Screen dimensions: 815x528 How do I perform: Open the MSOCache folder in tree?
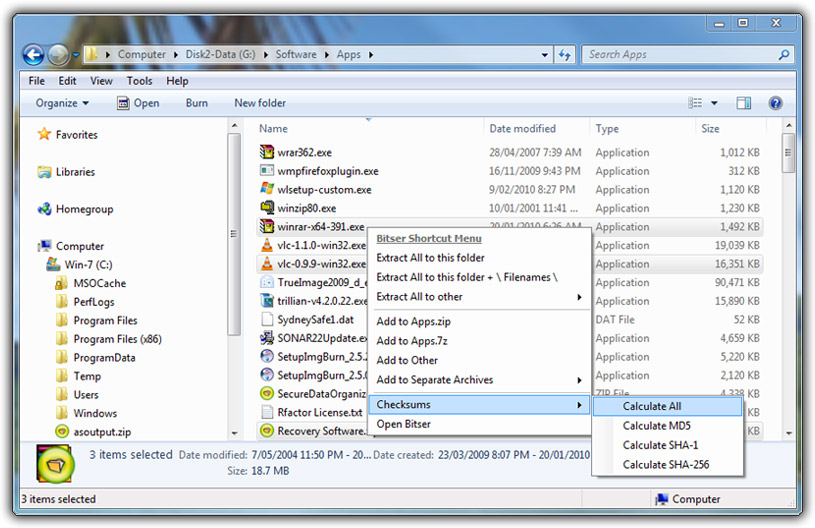tap(99, 283)
